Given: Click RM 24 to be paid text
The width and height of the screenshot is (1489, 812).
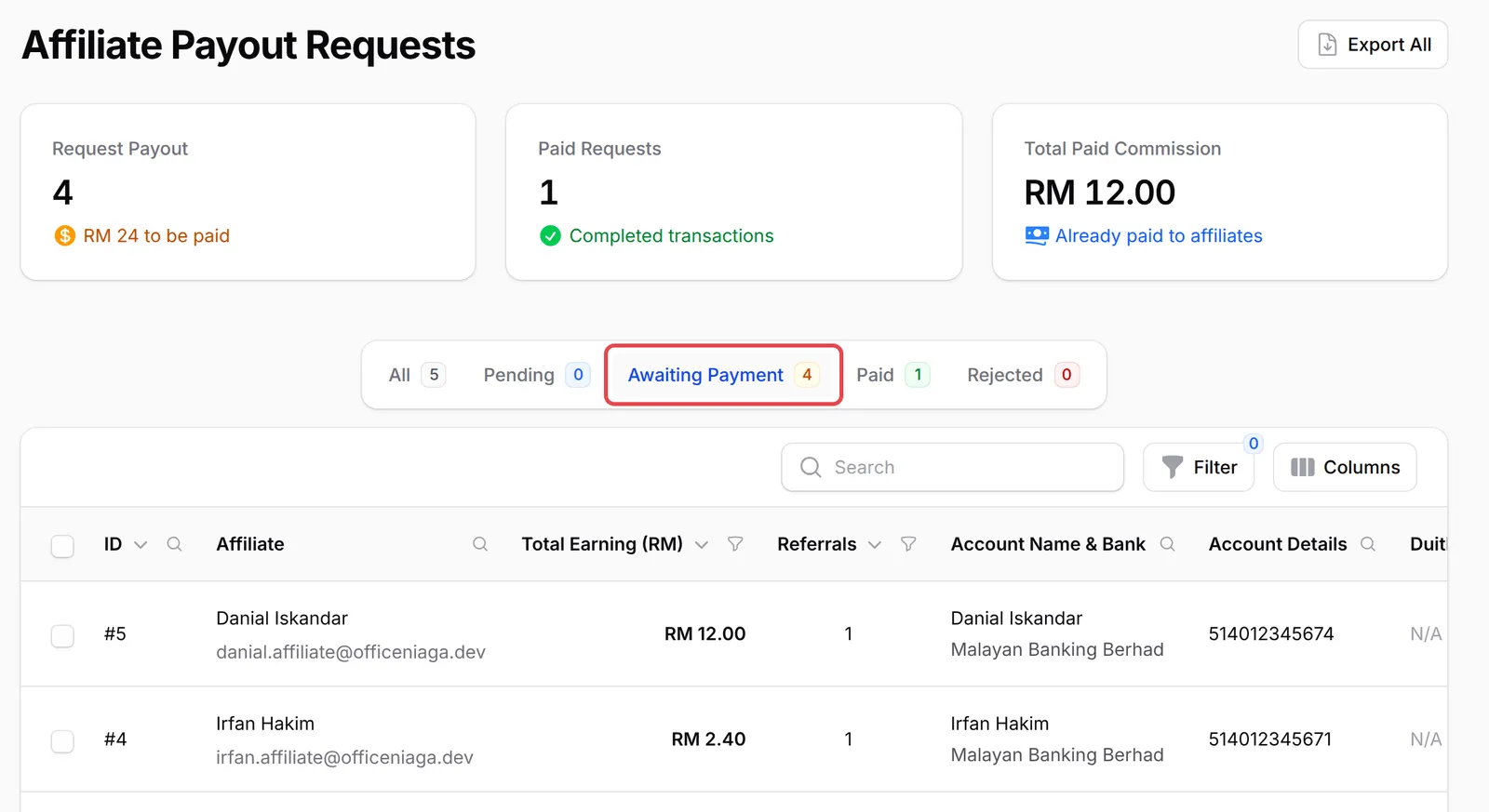Looking at the screenshot, I should [156, 236].
